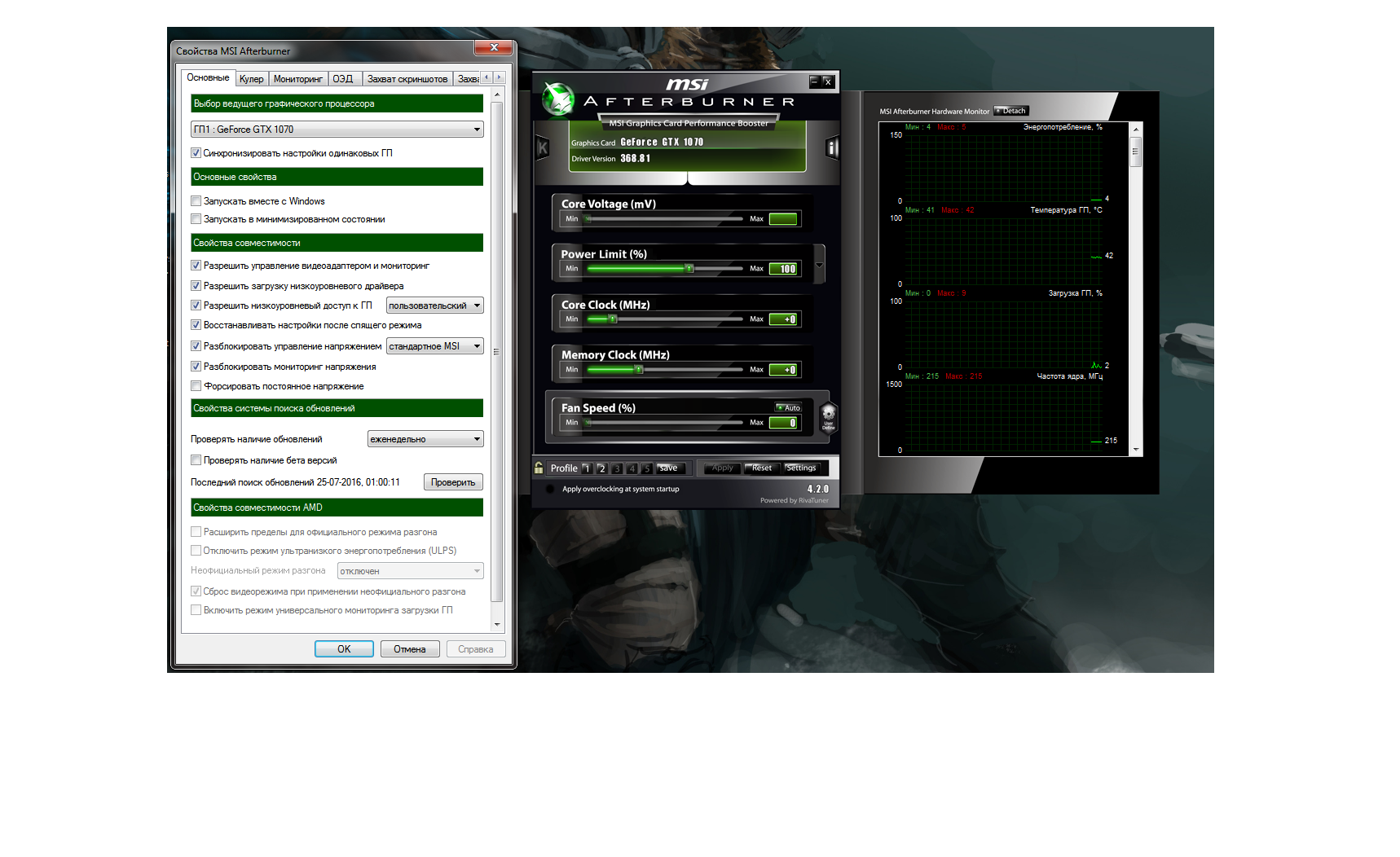Toggle 'Синхронизировать настройки одинаковых ГП' checkbox
The height and width of the screenshot is (857, 1400).
[x=196, y=153]
